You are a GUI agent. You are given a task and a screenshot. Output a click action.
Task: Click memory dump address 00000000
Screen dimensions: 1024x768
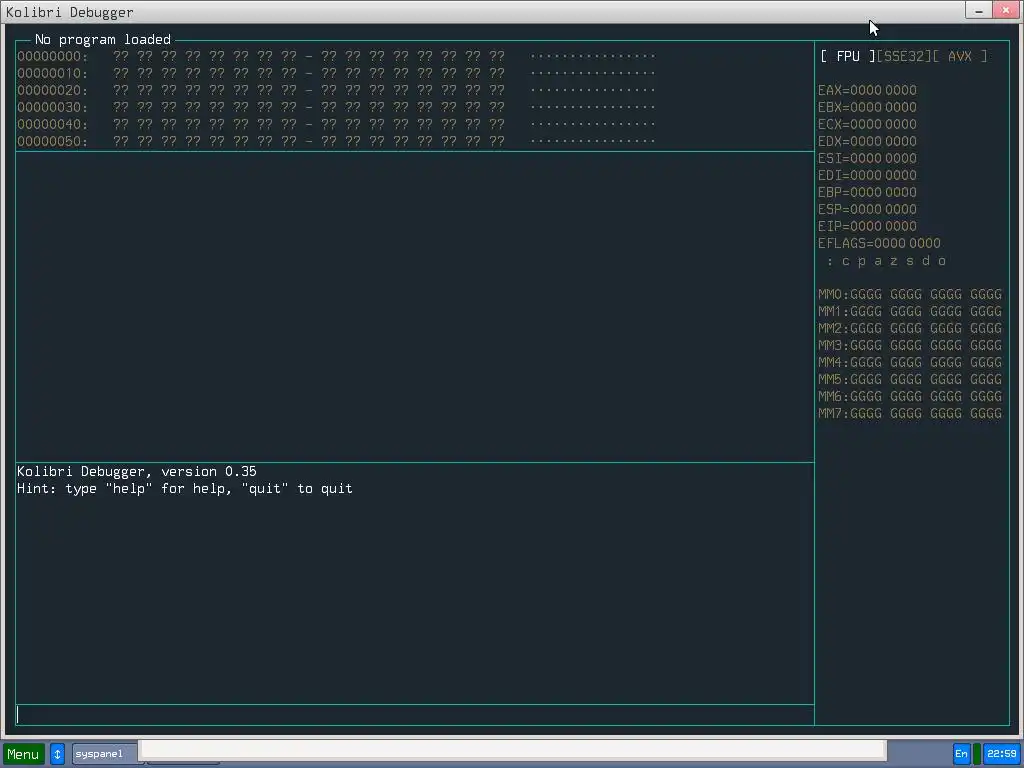click(x=52, y=56)
